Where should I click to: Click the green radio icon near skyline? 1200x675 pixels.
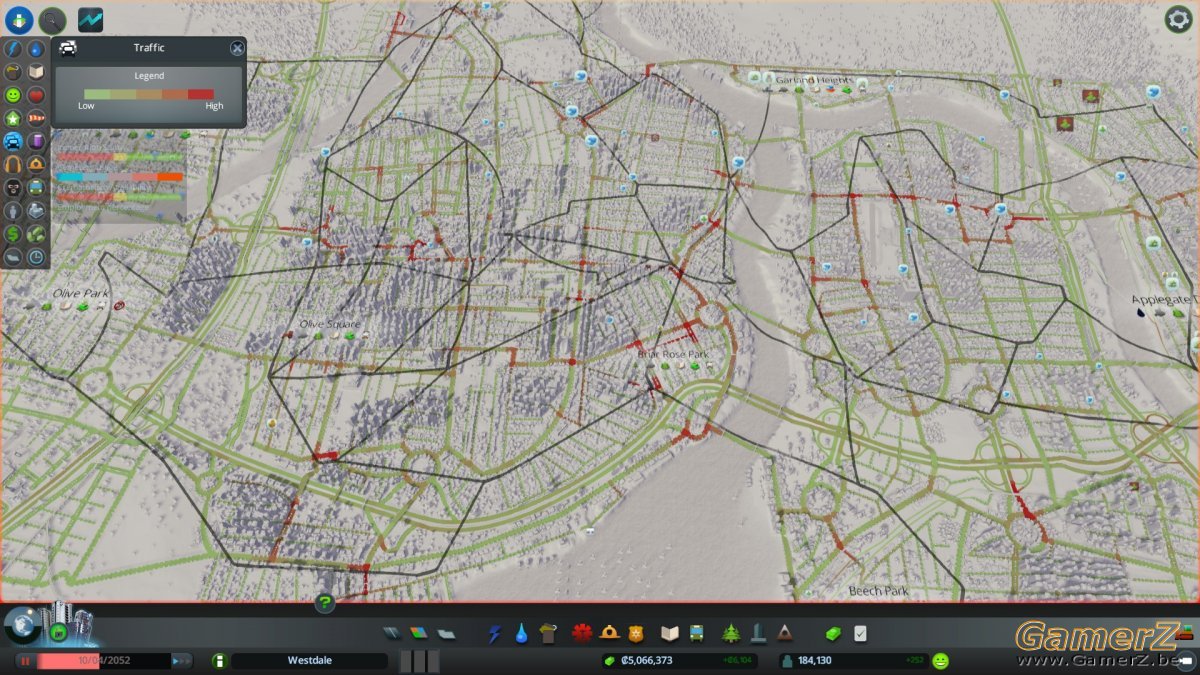click(57, 632)
